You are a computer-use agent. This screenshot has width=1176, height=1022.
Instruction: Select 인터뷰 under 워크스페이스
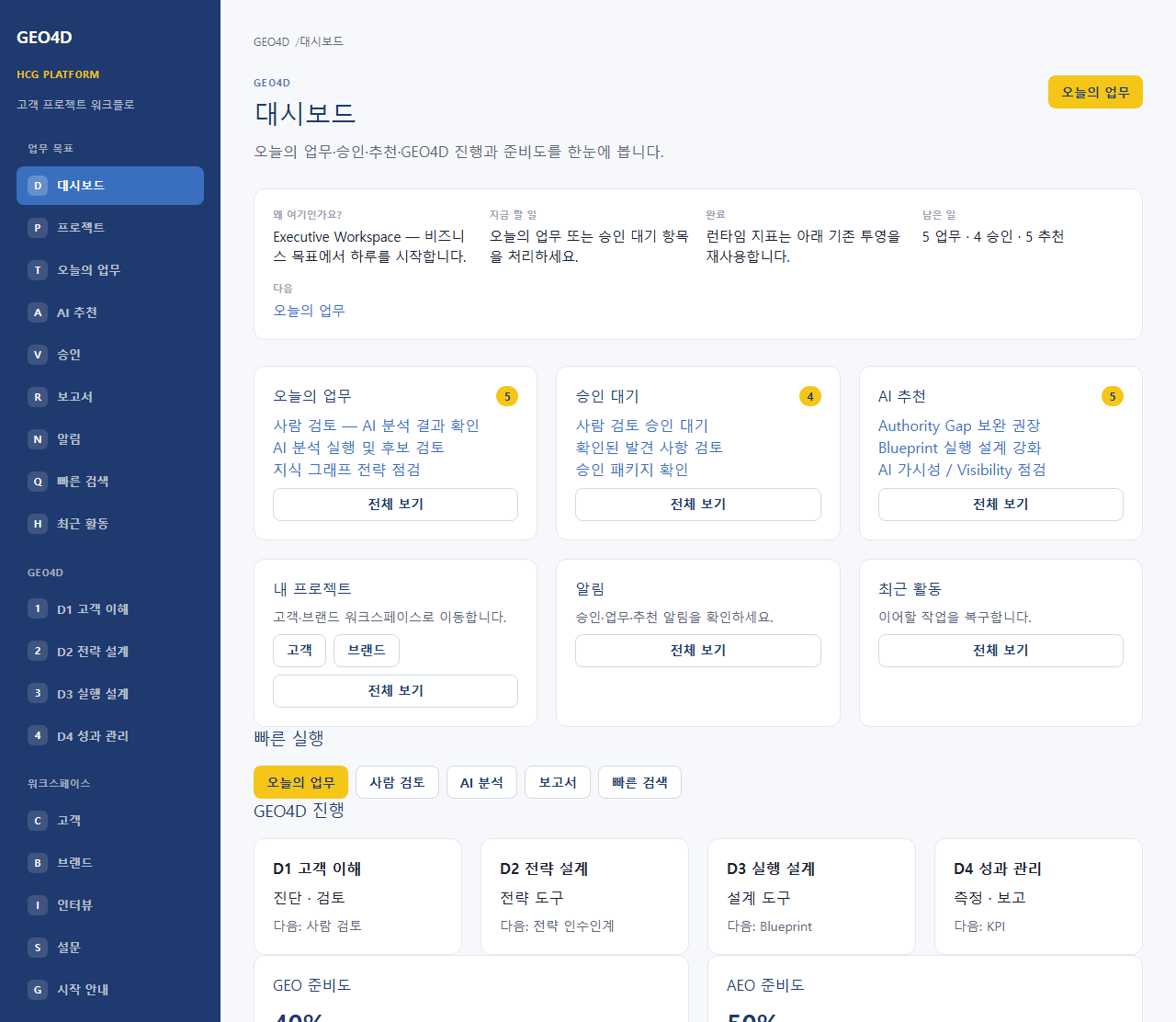(x=110, y=905)
